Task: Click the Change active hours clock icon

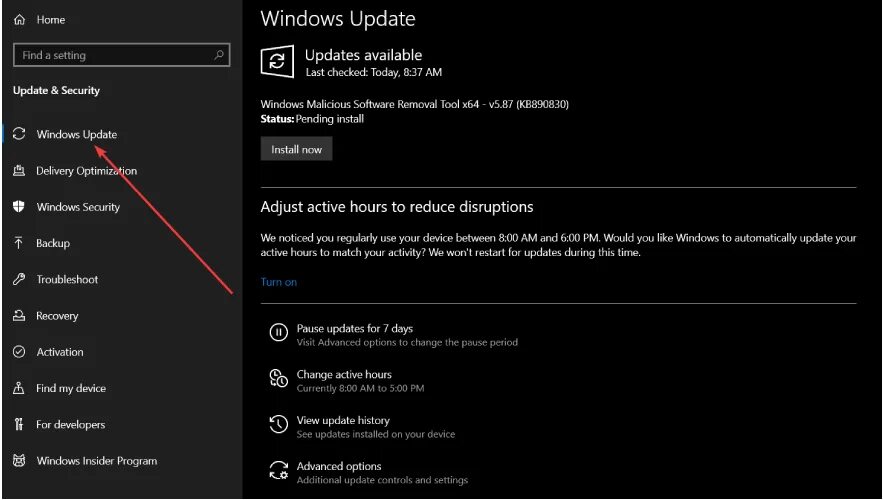Action: (278, 378)
